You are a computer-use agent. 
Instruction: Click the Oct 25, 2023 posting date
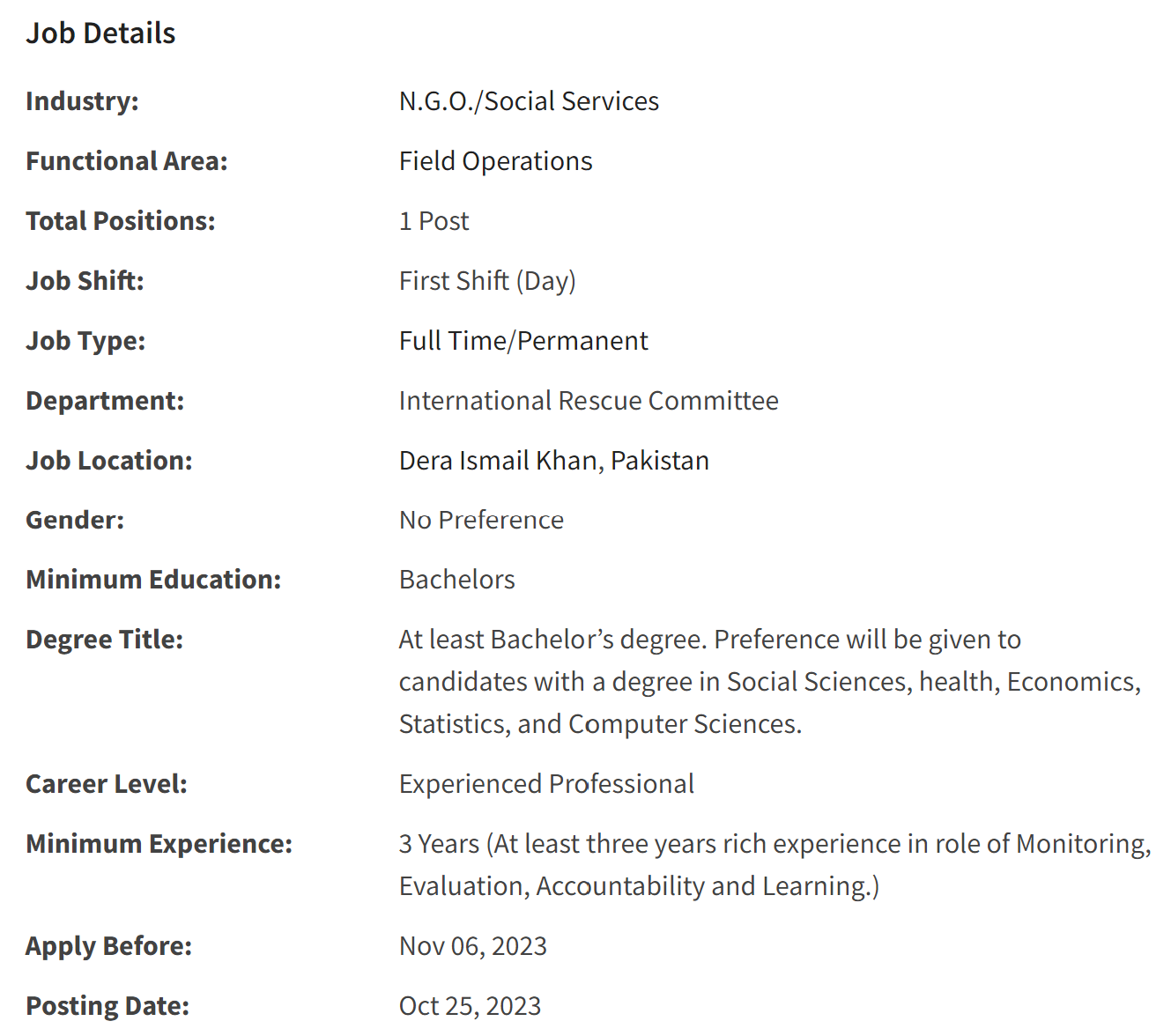[470, 1006]
